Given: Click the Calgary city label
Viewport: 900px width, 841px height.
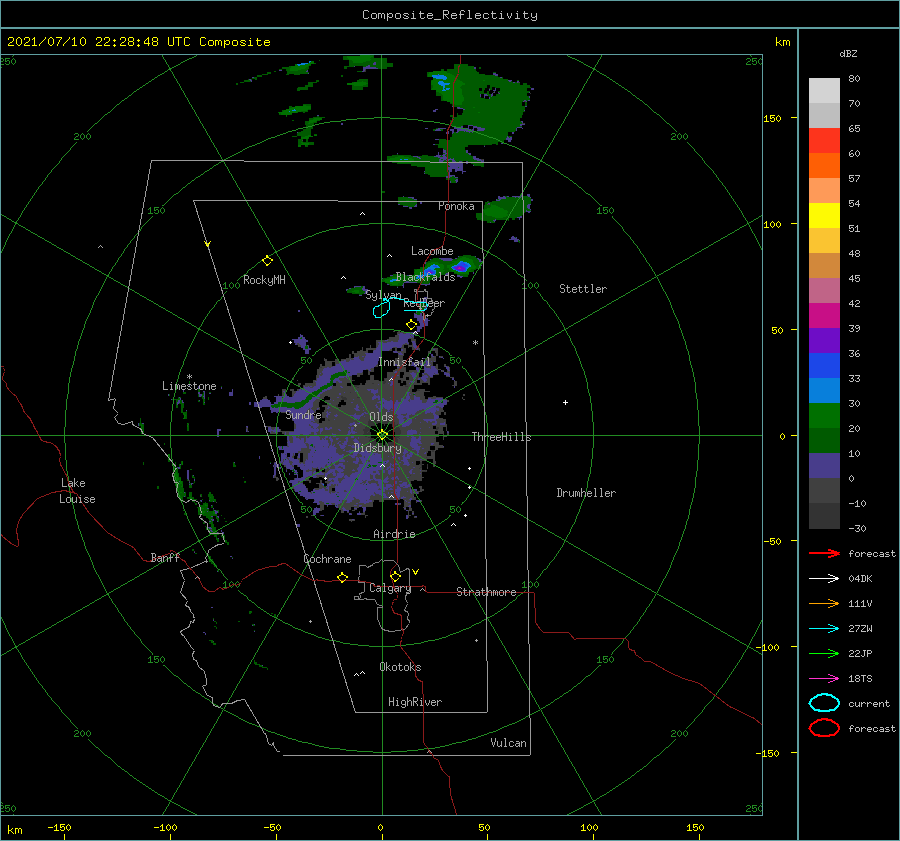Looking at the screenshot, I should pos(390,588).
